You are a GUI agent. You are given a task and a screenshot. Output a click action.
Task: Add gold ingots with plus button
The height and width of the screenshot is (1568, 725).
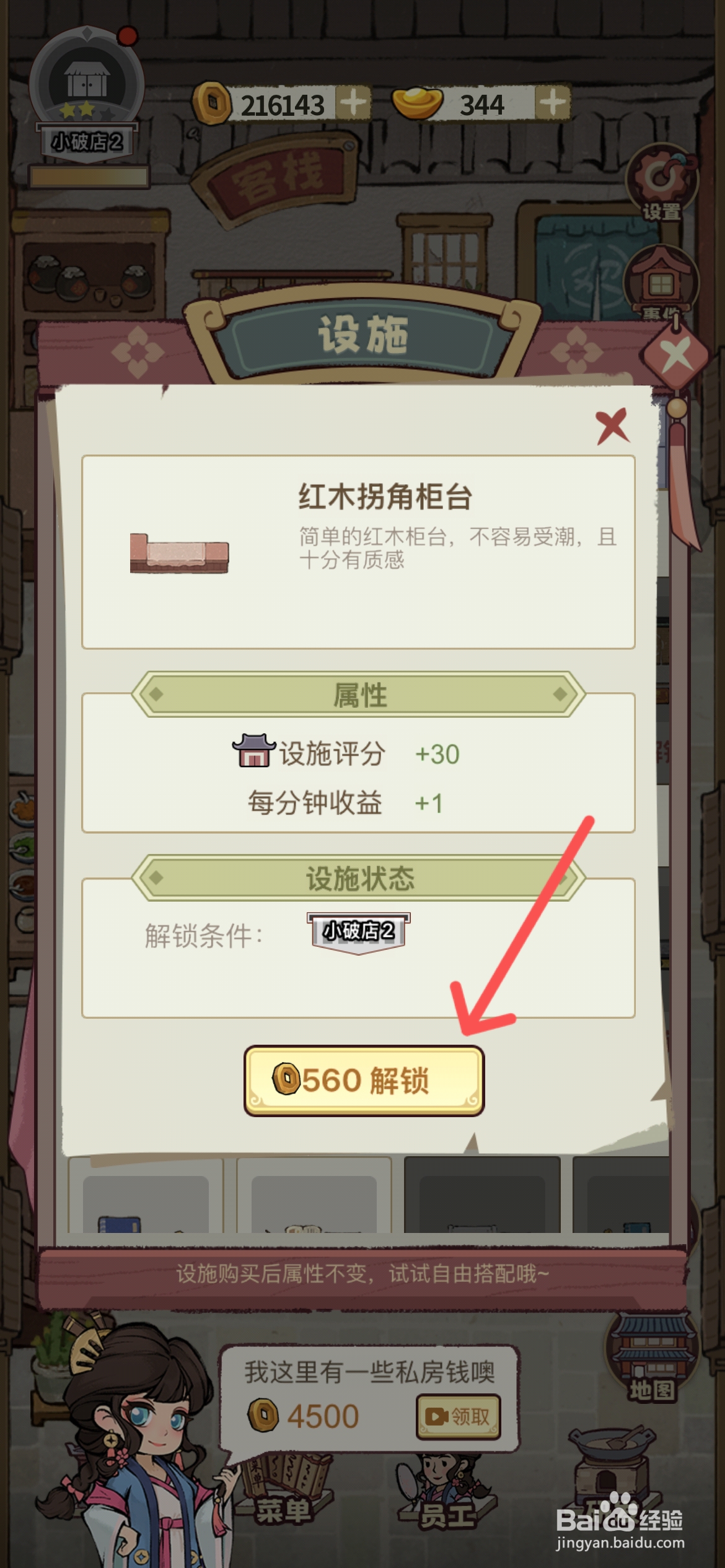(551, 102)
